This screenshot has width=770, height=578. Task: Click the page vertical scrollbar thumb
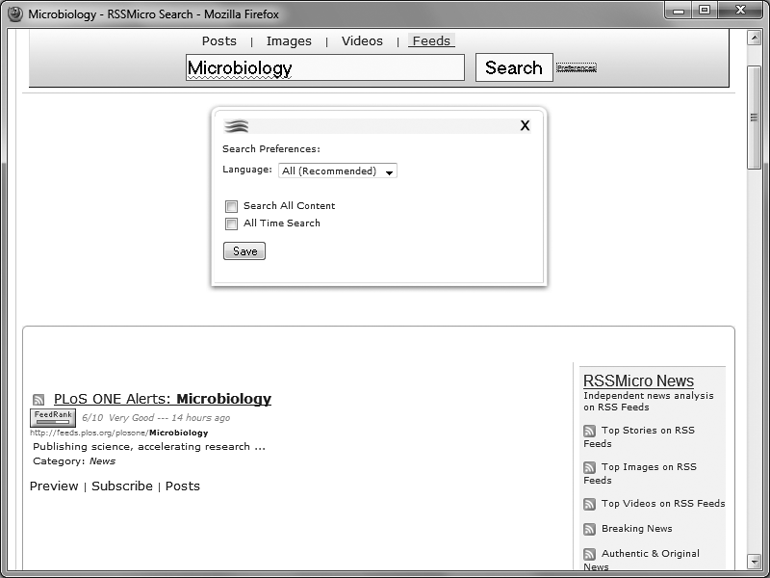[x=754, y=120]
